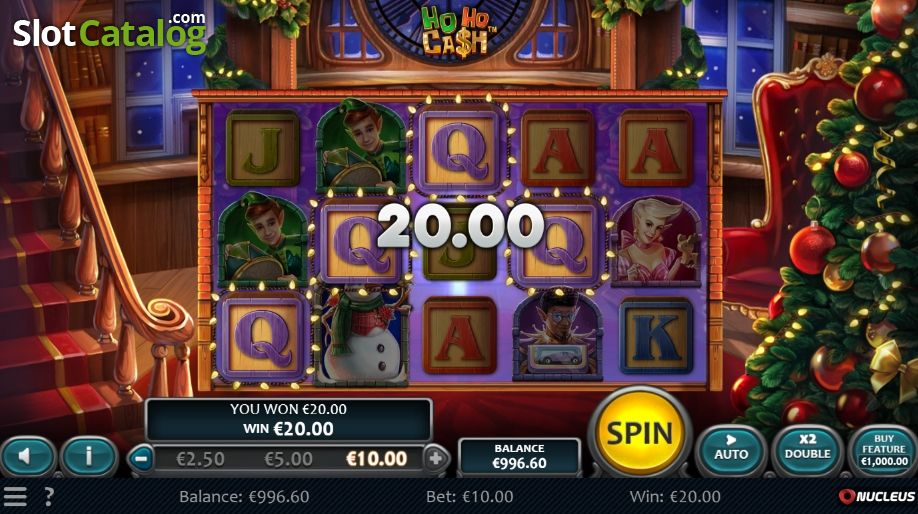
Task: Click the blue K symbol tile
Action: pos(656,337)
